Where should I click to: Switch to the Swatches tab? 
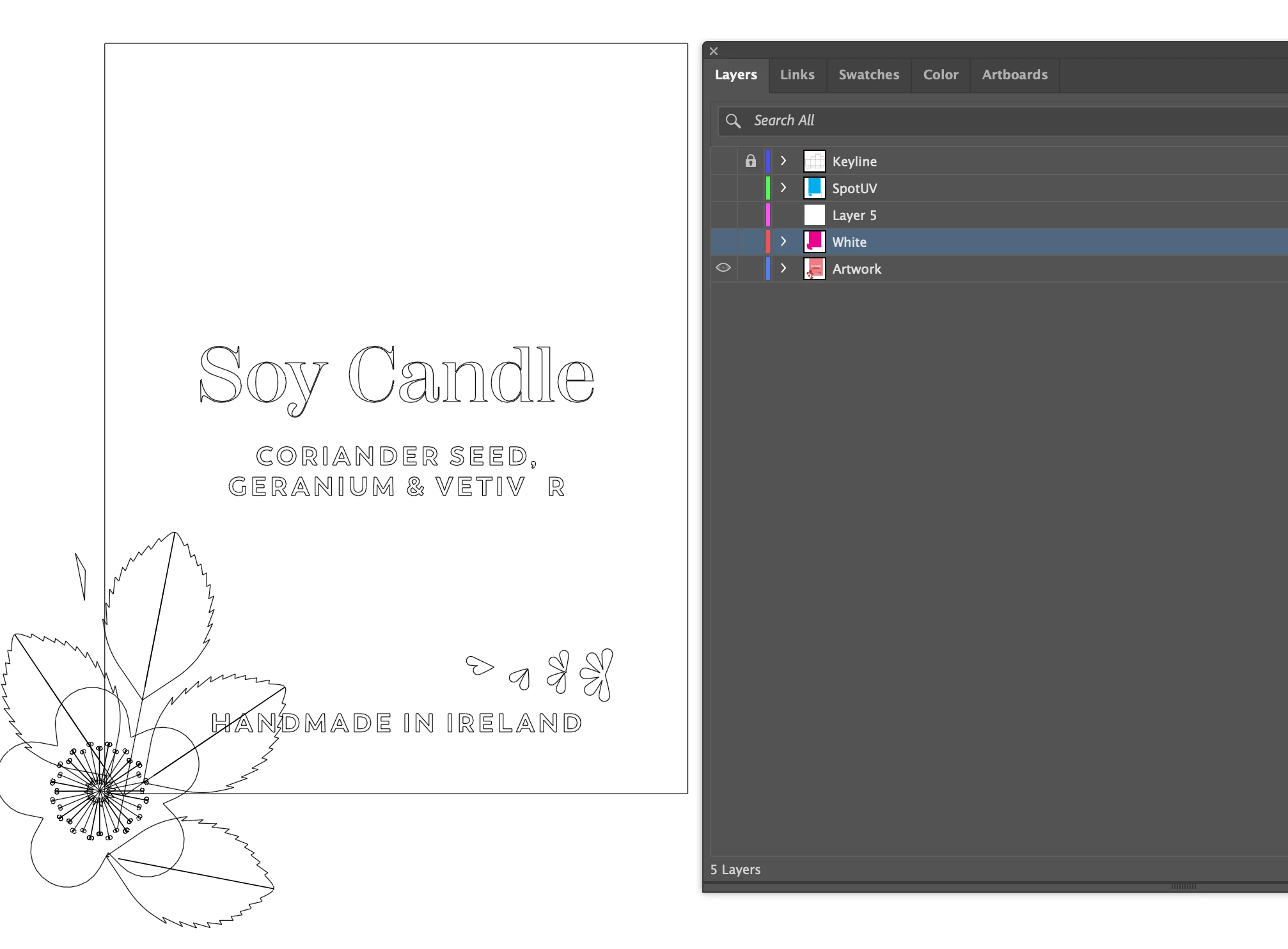tap(868, 75)
